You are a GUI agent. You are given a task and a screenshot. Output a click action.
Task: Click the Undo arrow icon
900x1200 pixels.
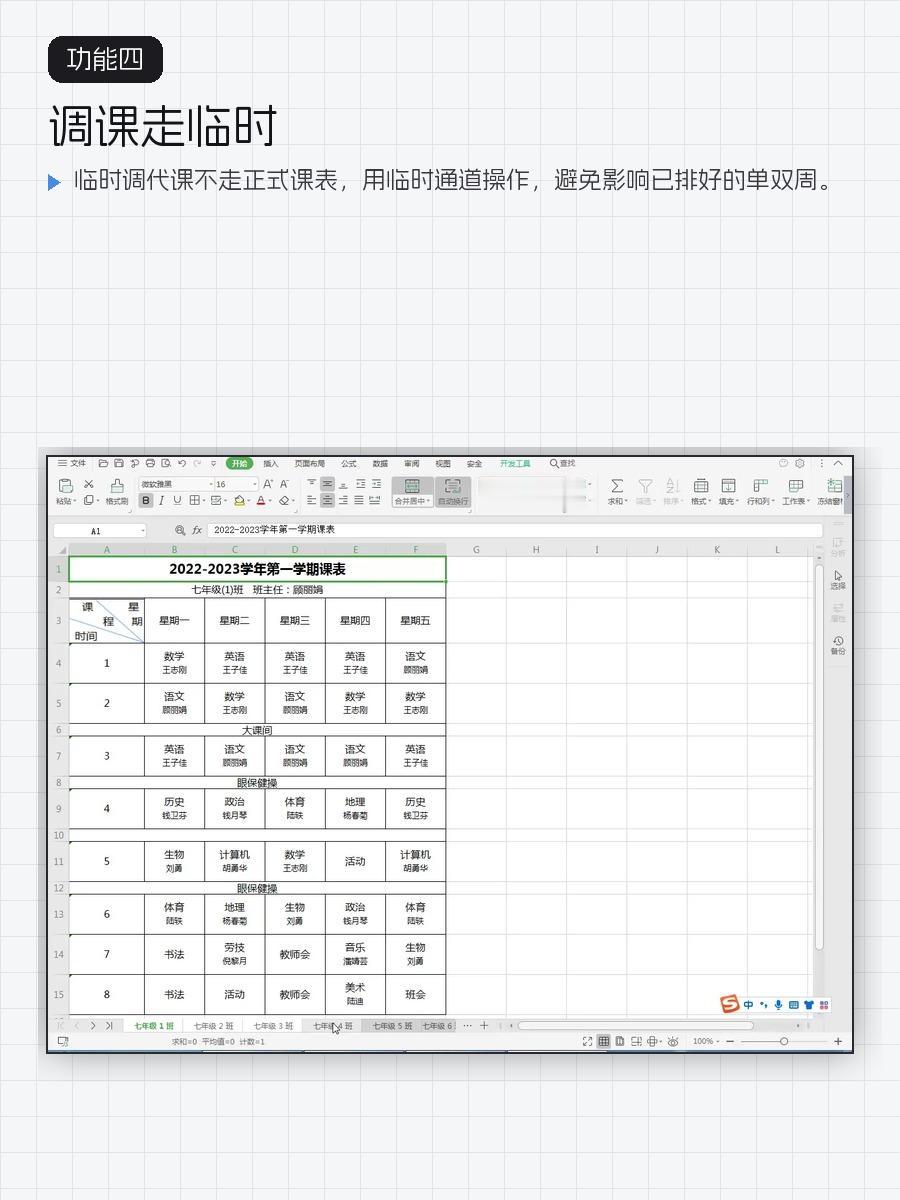point(181,463)
